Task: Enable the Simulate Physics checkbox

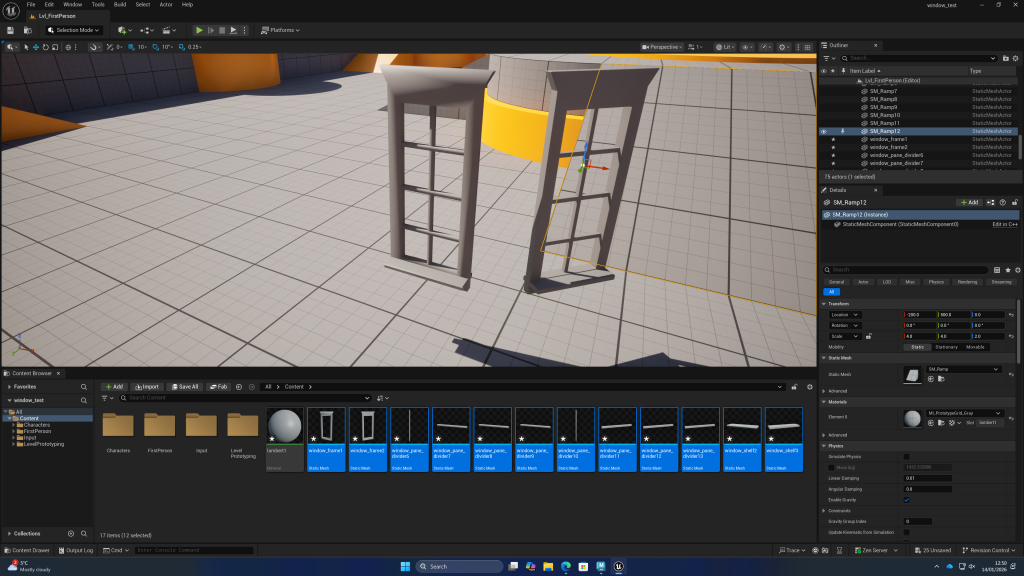Action: (907, 456)
